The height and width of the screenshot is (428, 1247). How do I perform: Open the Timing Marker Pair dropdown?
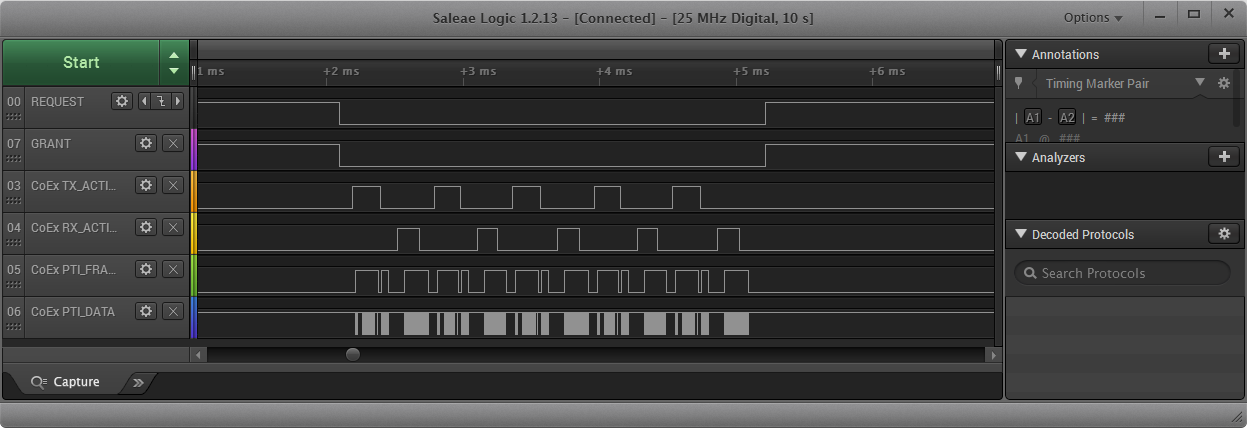point(1199,83)
